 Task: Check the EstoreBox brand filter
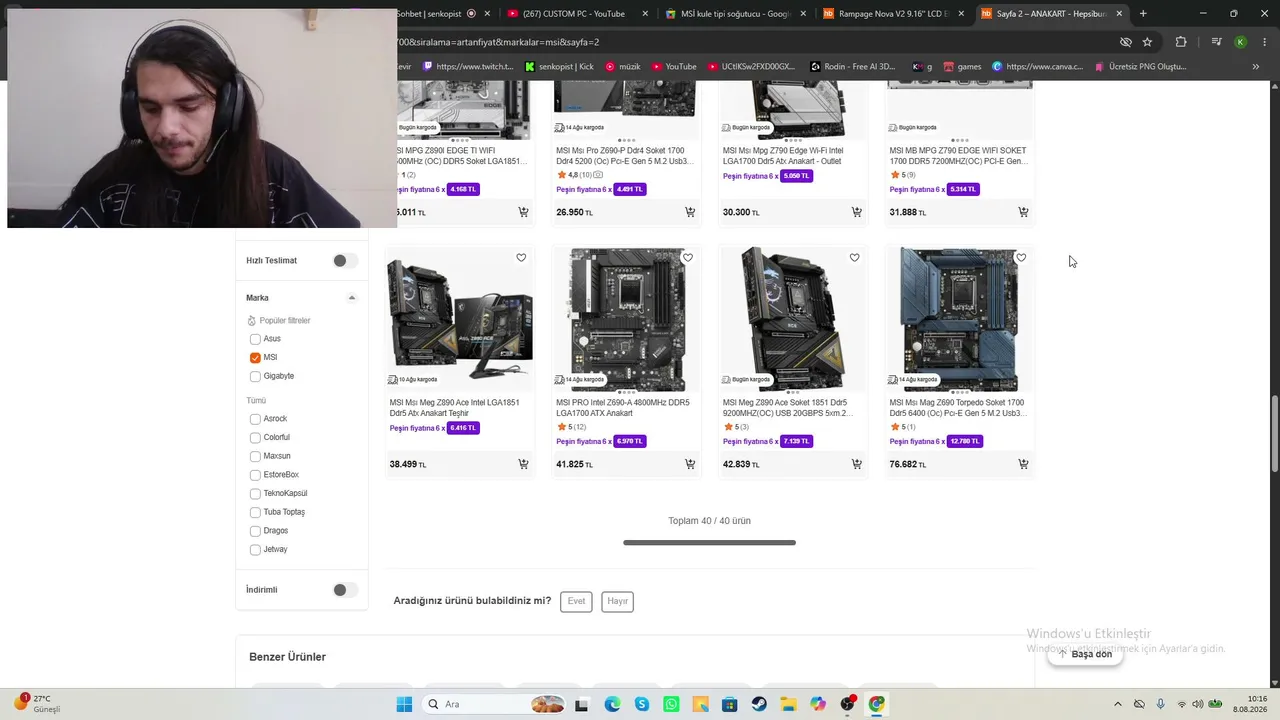(x=255, y=475)
